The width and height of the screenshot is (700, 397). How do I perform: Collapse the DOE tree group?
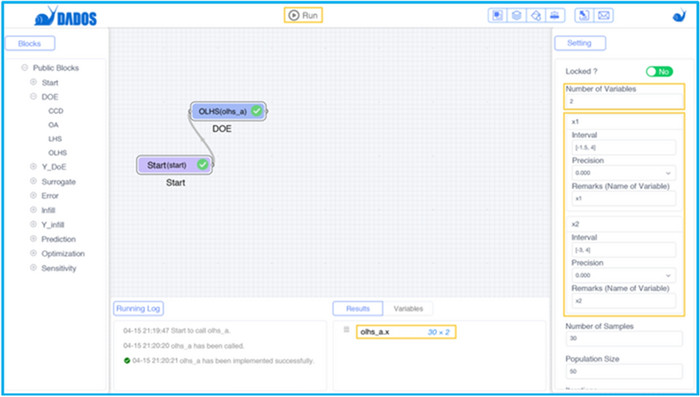tap(33, 96)
